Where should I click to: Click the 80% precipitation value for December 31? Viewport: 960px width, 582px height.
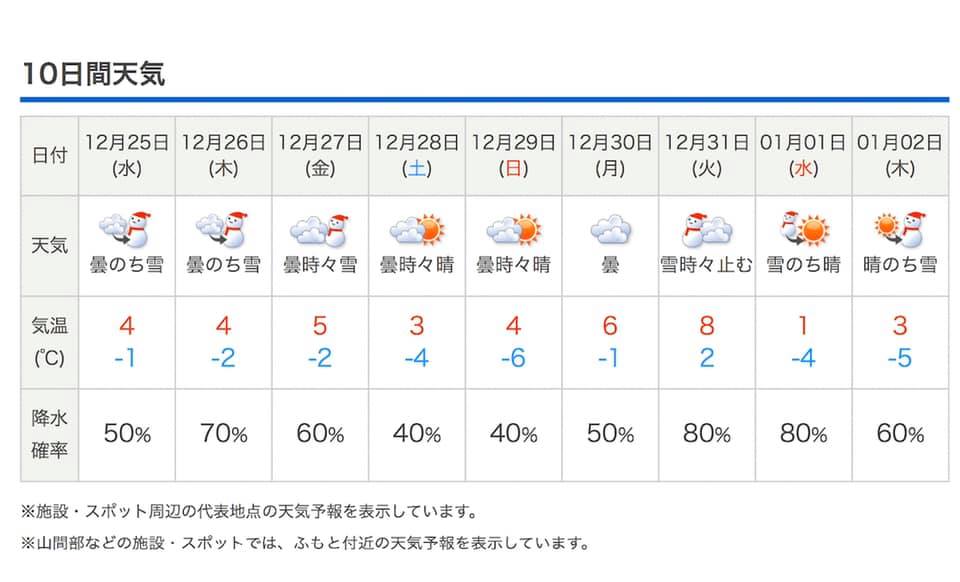coord(707,434)
